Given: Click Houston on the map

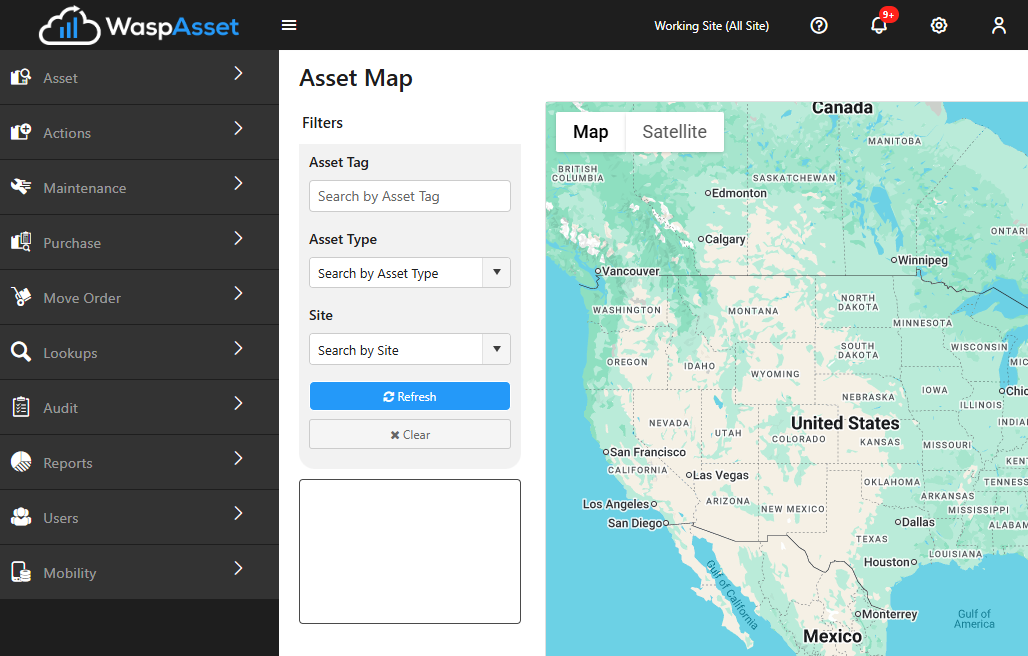Looking at the screenshot, I should pos(890,562).
